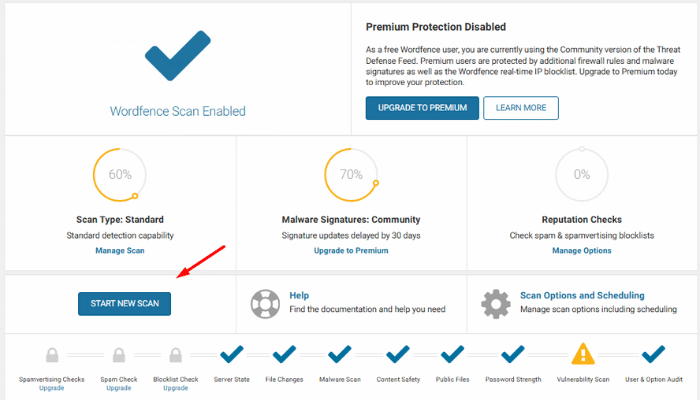This screenshot has width=700, height=400.
Task: Click the Vulnerability Scan warning triangle
Action: tap(583, 354)
